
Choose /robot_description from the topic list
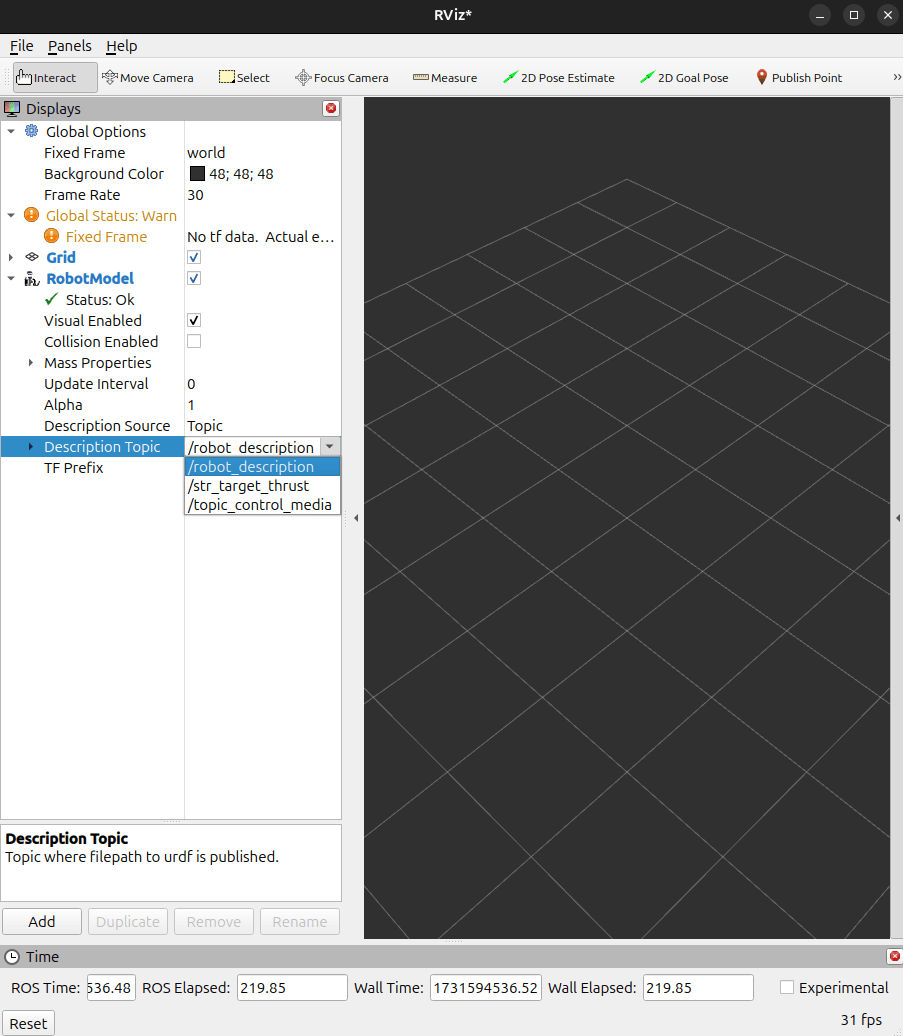pos(262,466)
